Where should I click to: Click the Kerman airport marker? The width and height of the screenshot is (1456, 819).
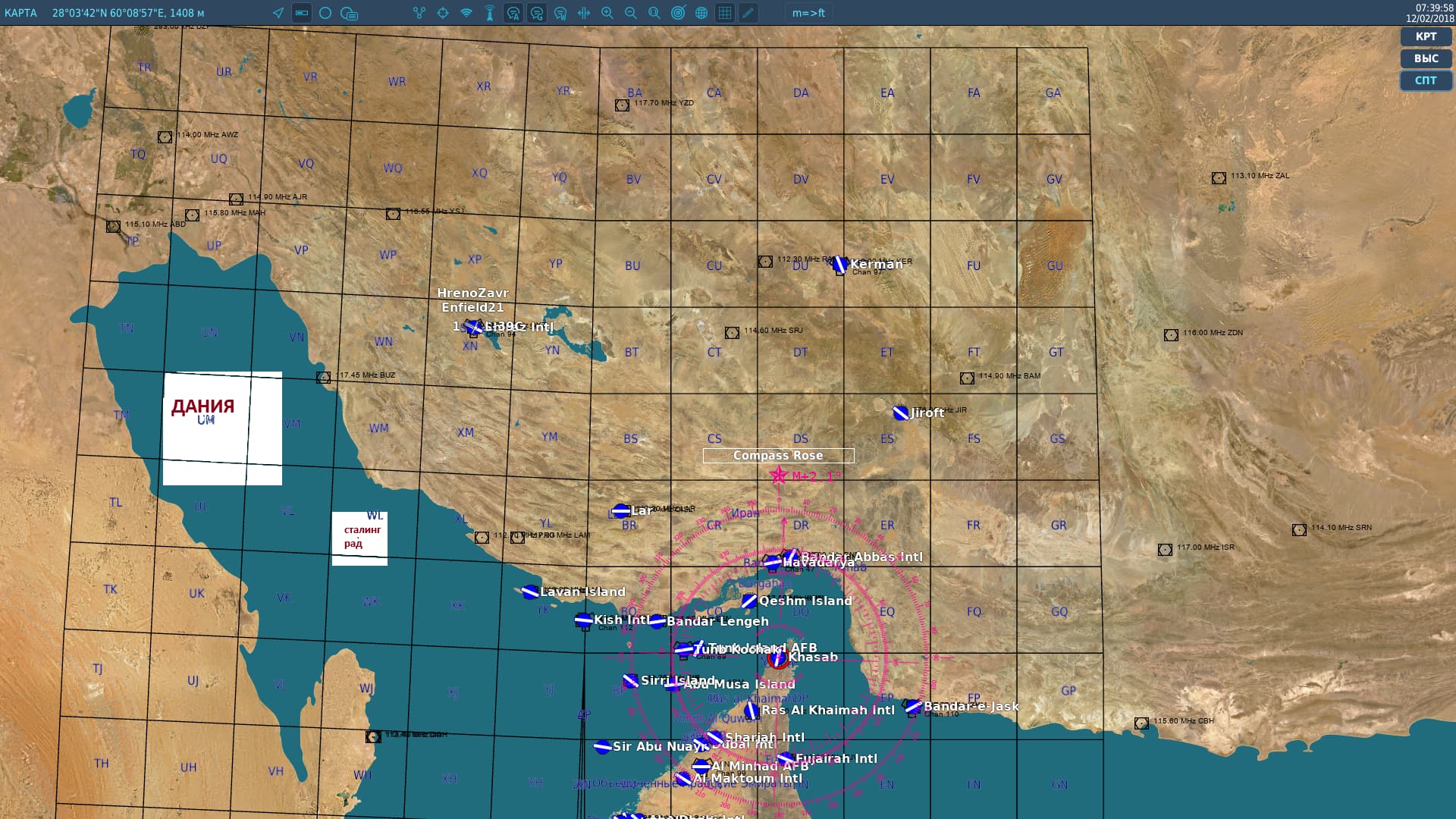click(x=840, y=265)
